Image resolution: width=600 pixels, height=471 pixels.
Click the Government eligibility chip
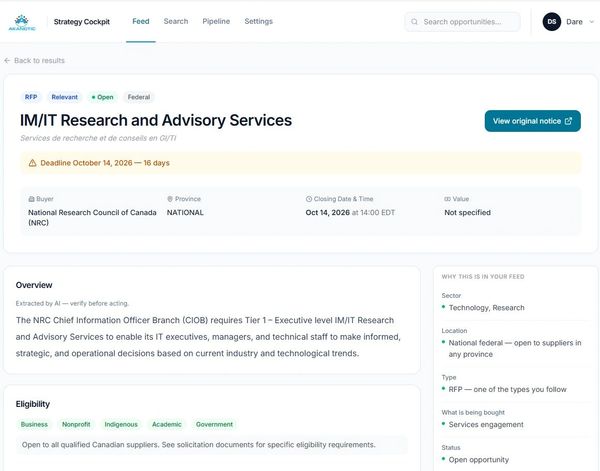[214, 424]
